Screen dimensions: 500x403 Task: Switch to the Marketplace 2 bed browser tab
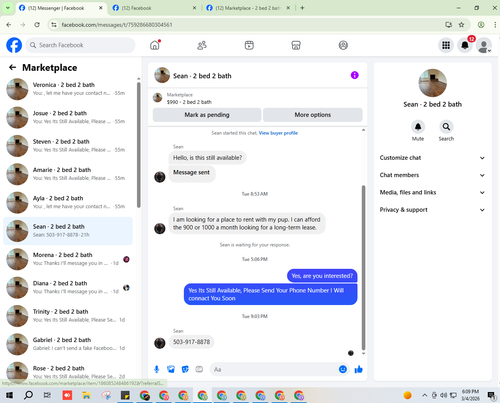[x=248, y=8]
